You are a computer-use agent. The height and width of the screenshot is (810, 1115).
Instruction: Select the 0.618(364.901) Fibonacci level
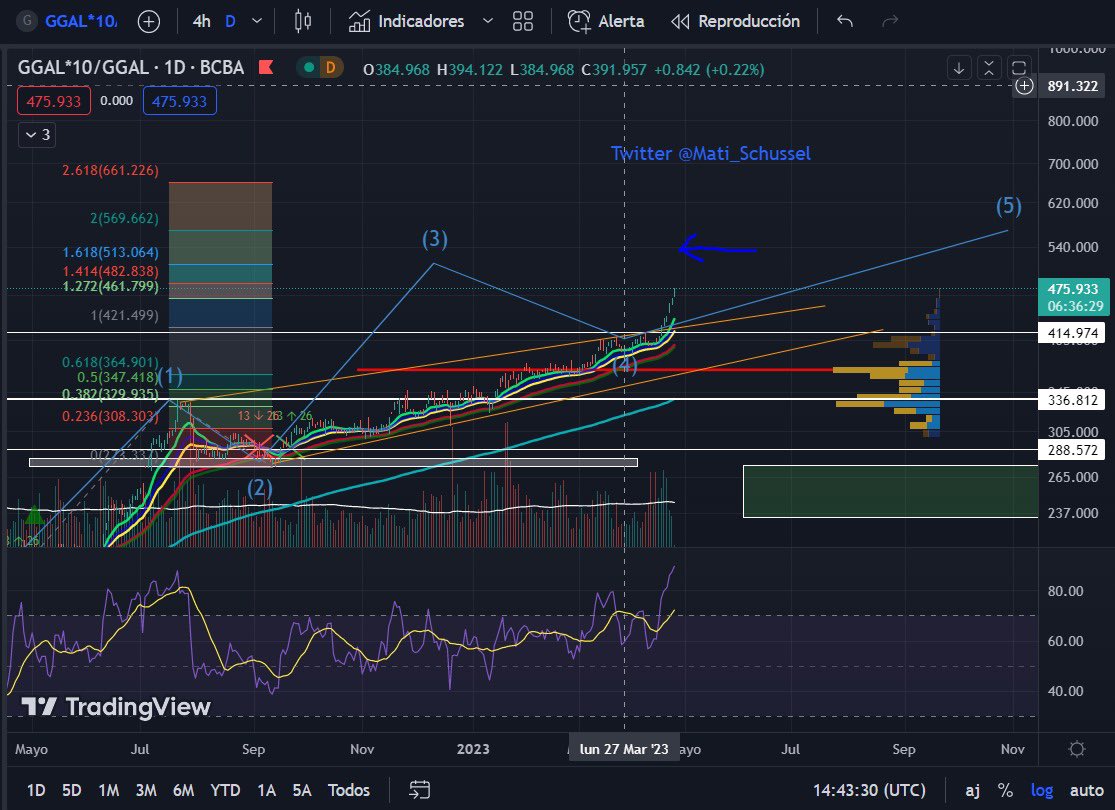click(x=110, y=362)
